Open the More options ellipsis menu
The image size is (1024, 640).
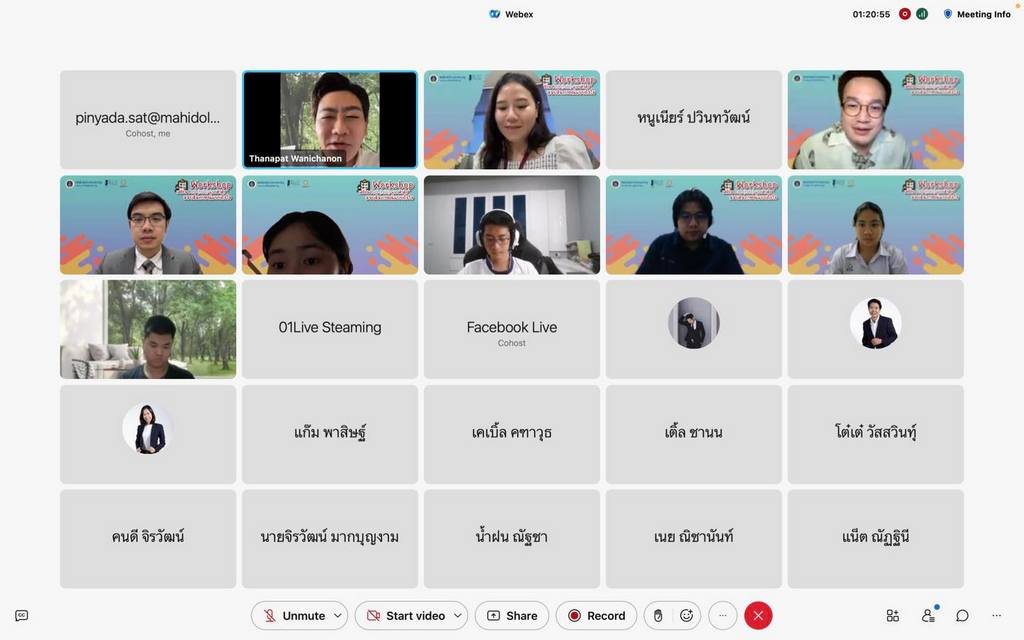[722, 616]
